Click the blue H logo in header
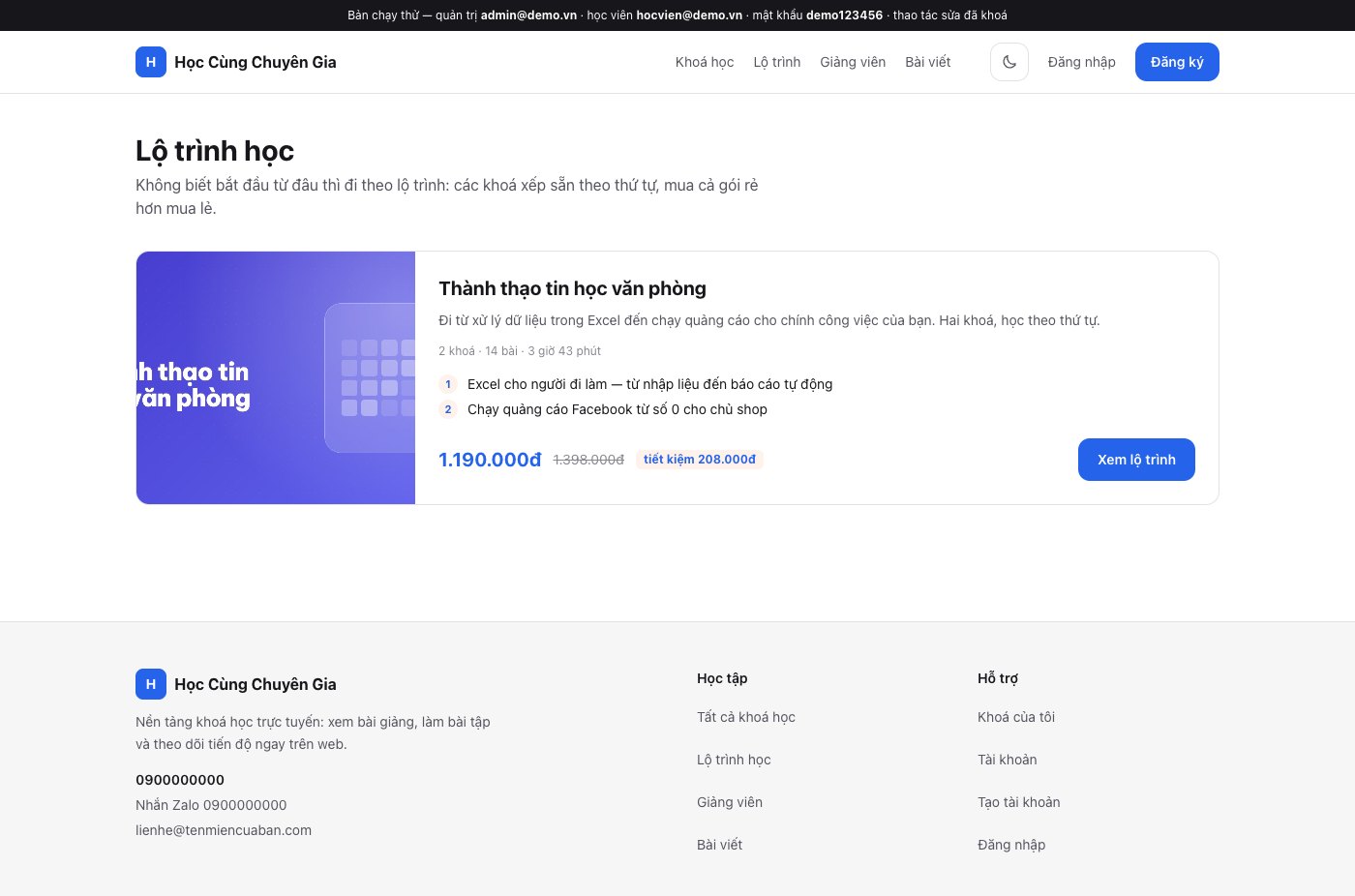The width and height of the screenshot is (1355, 896). 151,62
